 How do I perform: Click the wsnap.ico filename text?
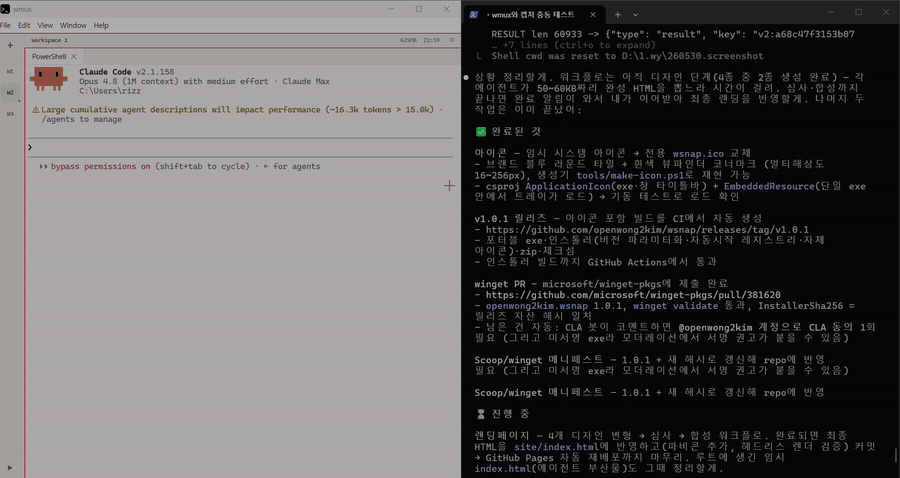click(699, 153)
